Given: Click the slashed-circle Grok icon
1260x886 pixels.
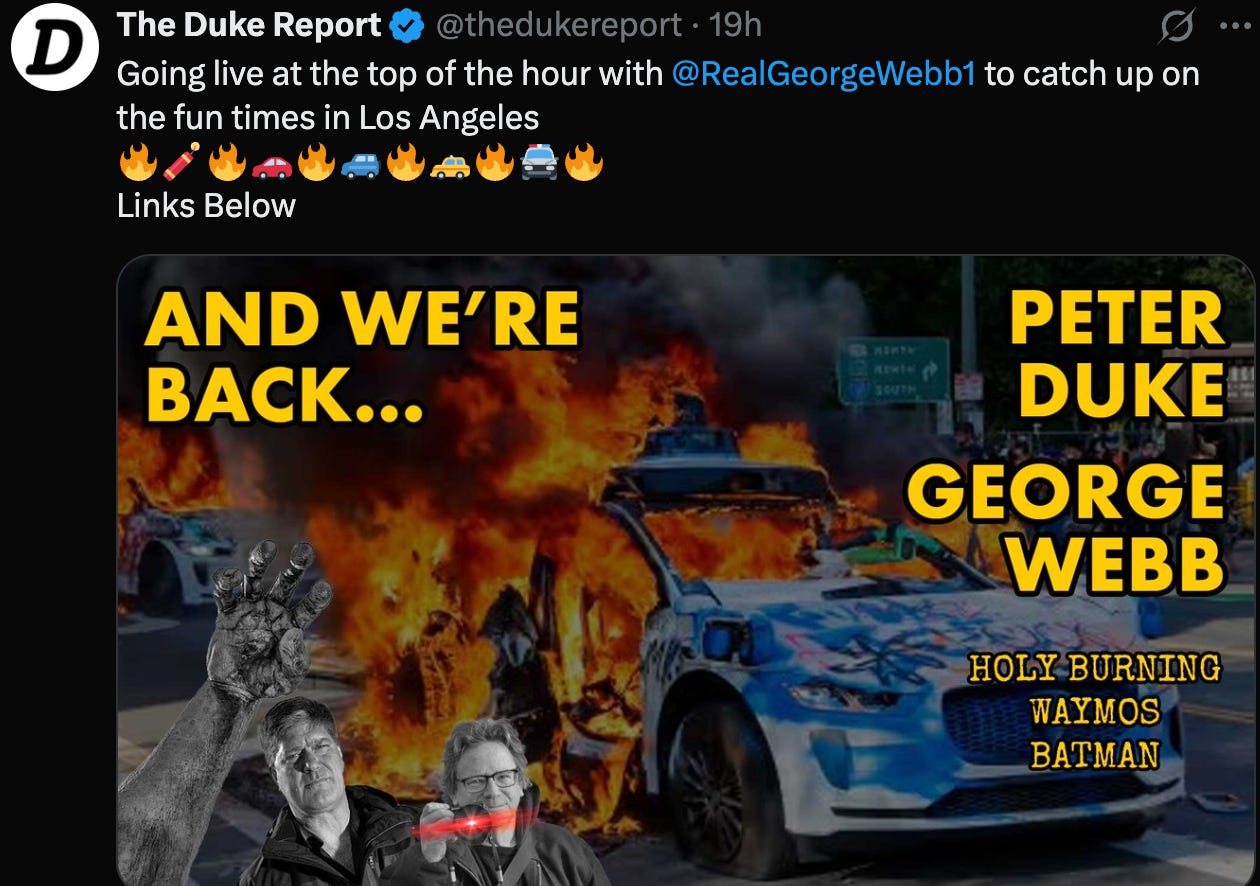Looking at the screenshot, I should (1176, 29).
